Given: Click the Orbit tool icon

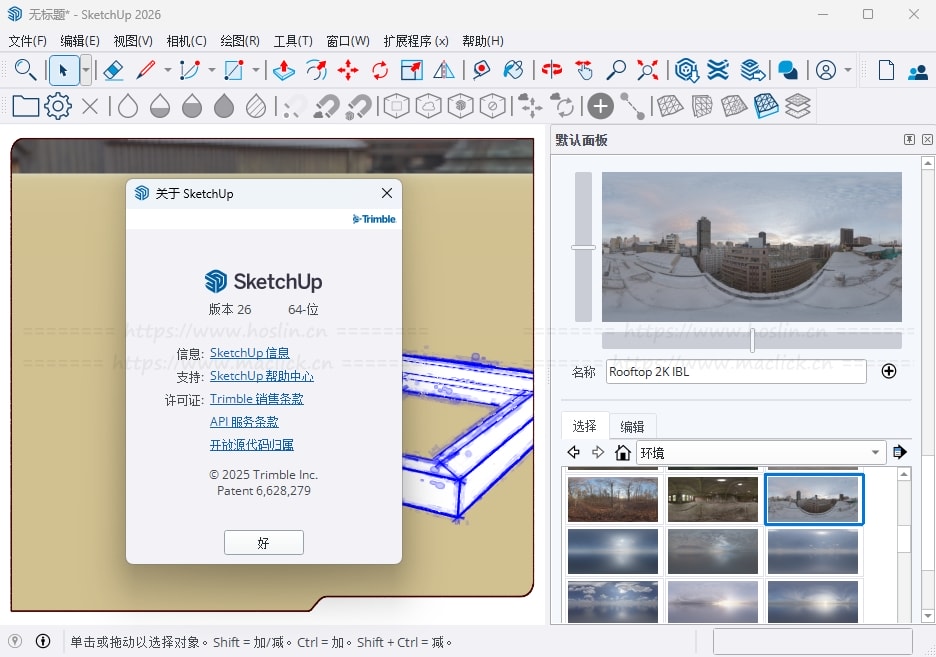Looking at the screenshot, I should [553, 70].
